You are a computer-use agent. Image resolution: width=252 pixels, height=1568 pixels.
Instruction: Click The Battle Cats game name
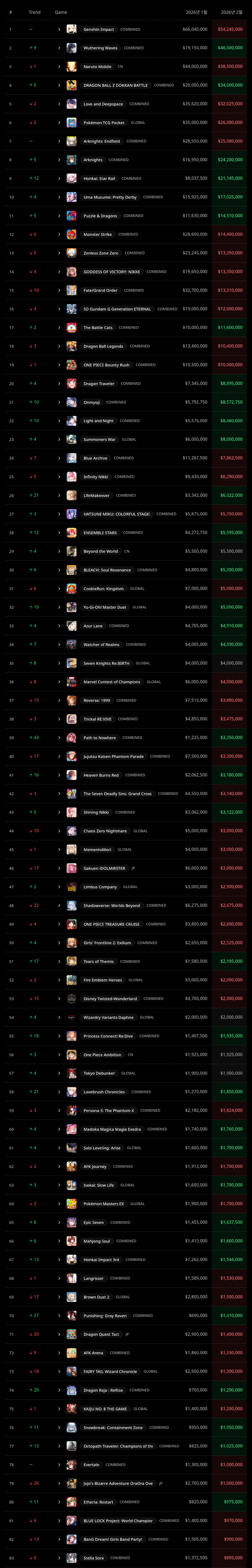tap(97, 327)
